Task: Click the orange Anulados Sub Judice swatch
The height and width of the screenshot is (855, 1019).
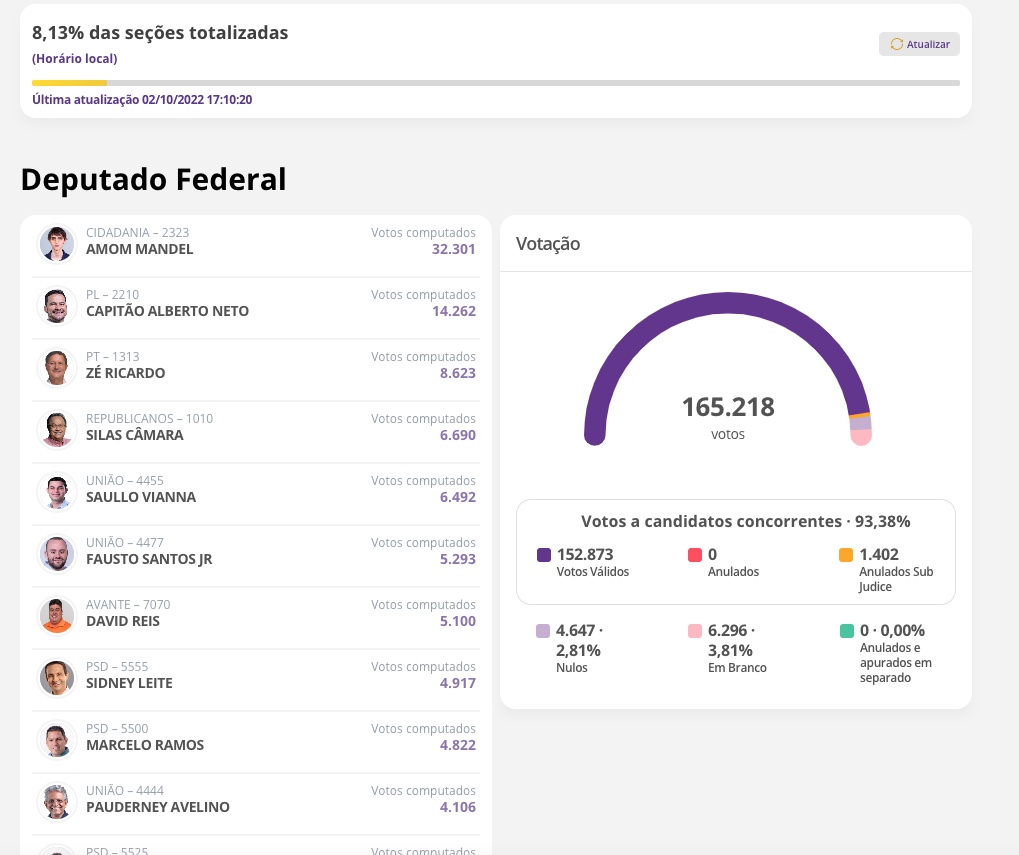Action: (846, 555)
